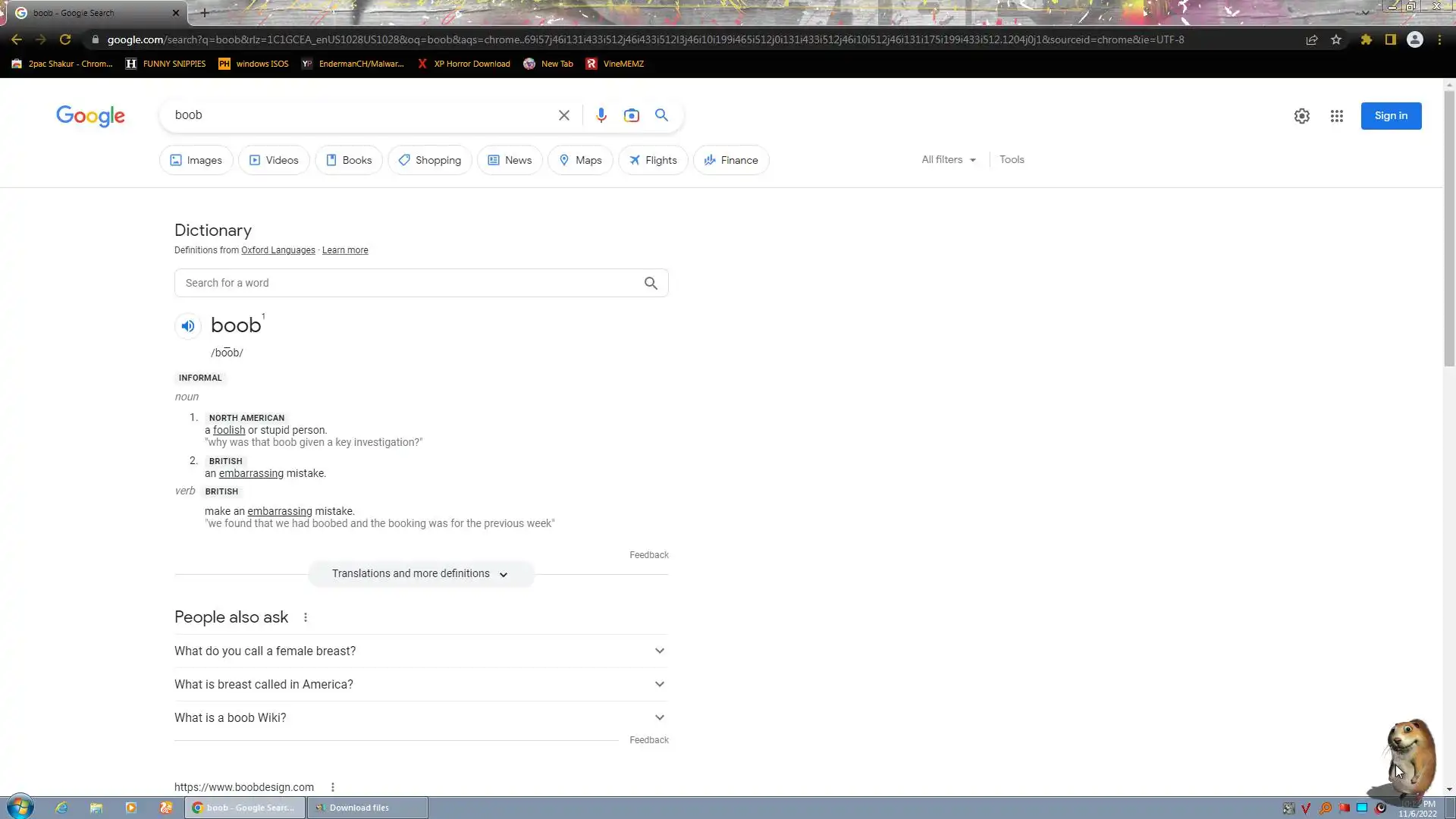Click the search by image camera icon
Screen dimensions: 1456x819
tap(631, 115)
